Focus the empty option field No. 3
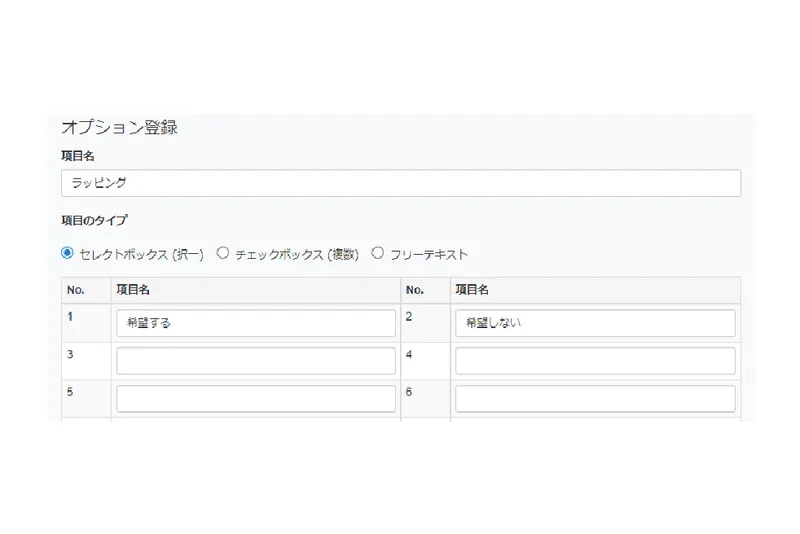The width and height of the screenshot is (800, 534). tap(256, 361)
